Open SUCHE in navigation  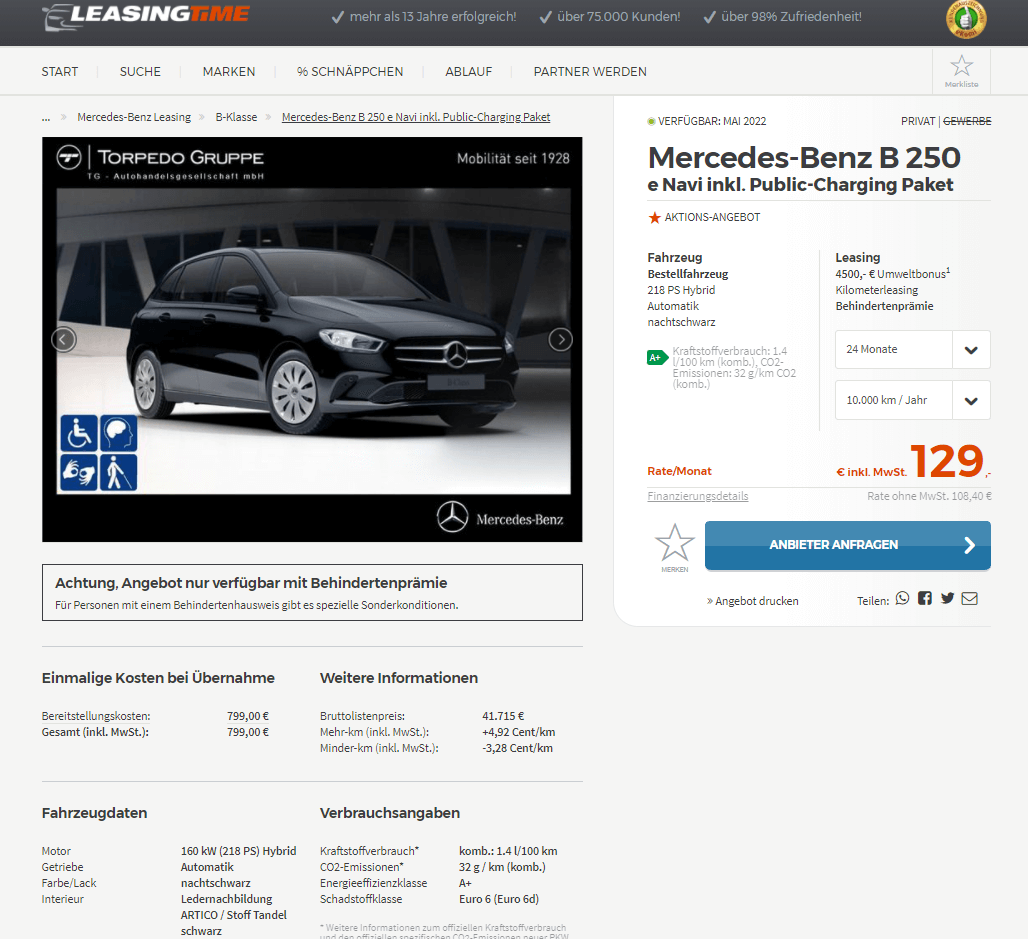click(140, 71)
